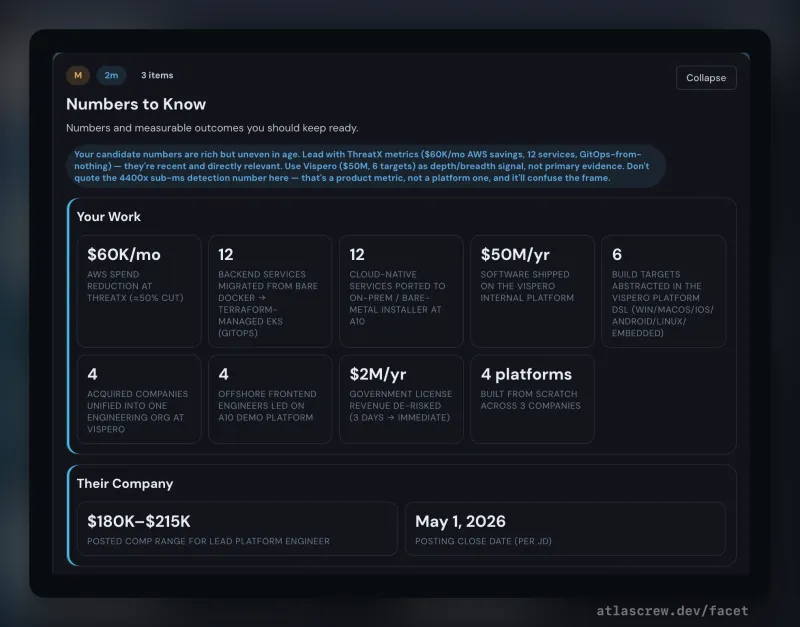
Task: Select the 4 platforms card
Action: (532, 399)
